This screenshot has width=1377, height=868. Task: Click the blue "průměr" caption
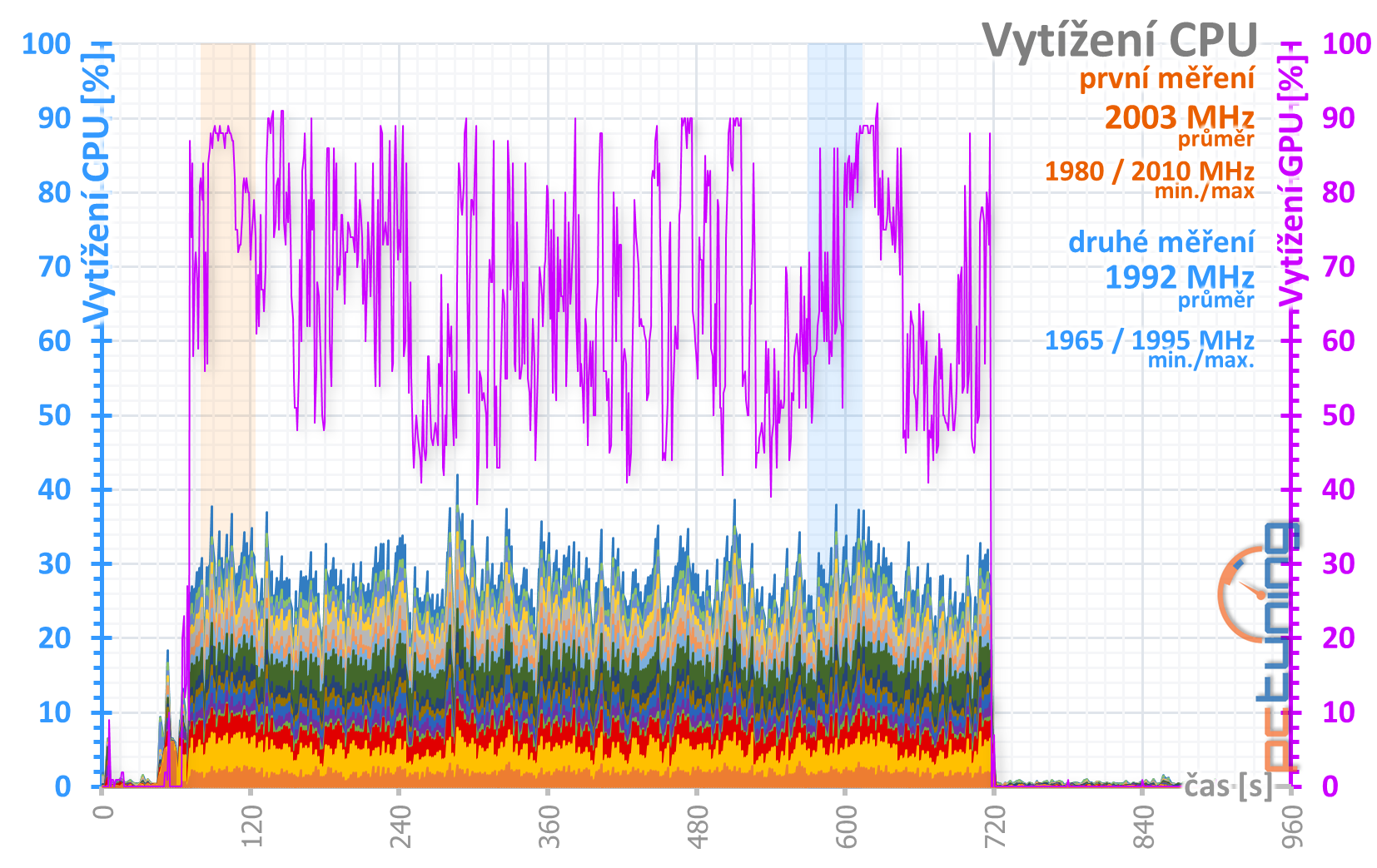pyautogui.click(x=1215, y=300)
